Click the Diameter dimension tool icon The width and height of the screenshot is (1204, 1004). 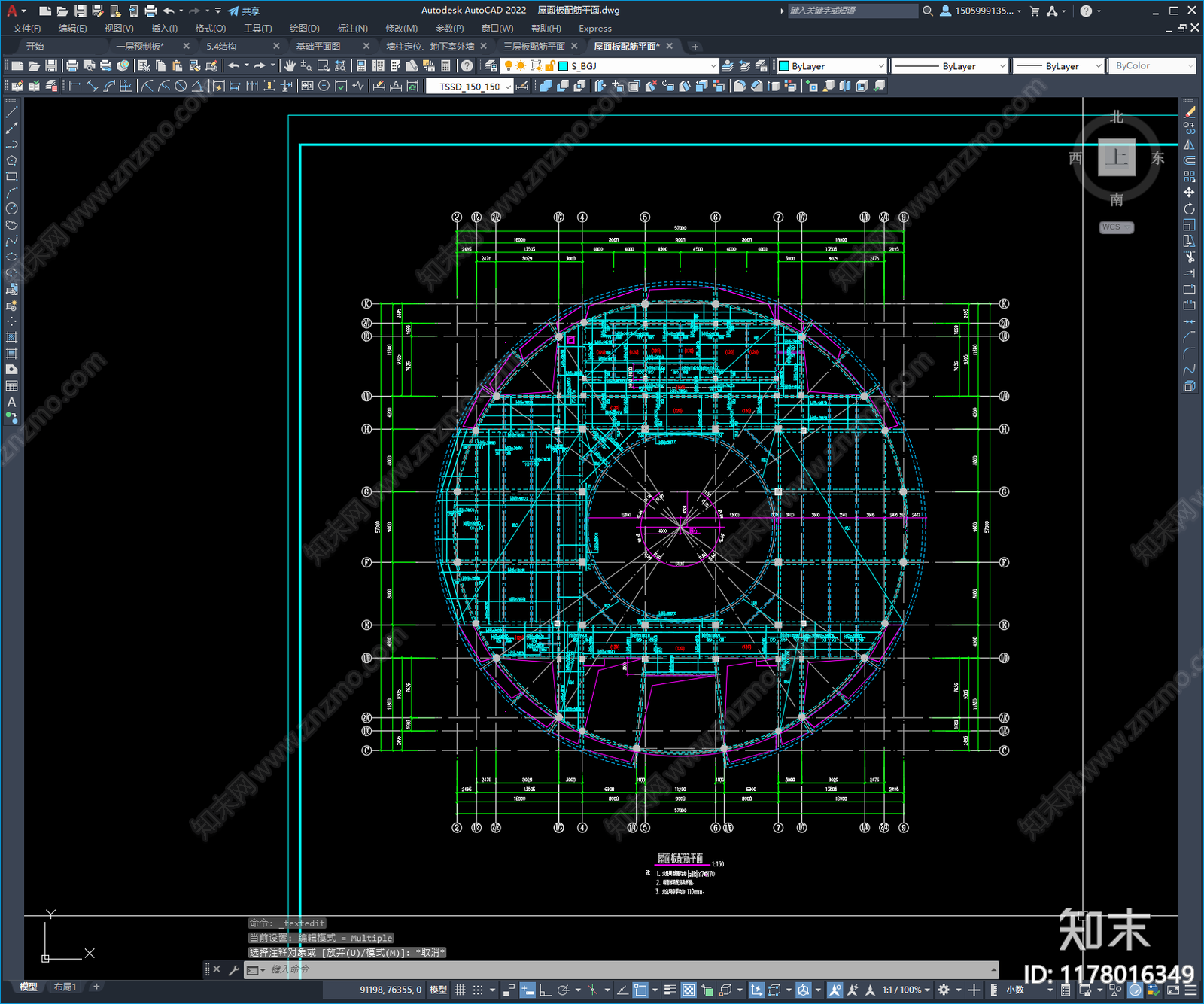tap(181, 86)
